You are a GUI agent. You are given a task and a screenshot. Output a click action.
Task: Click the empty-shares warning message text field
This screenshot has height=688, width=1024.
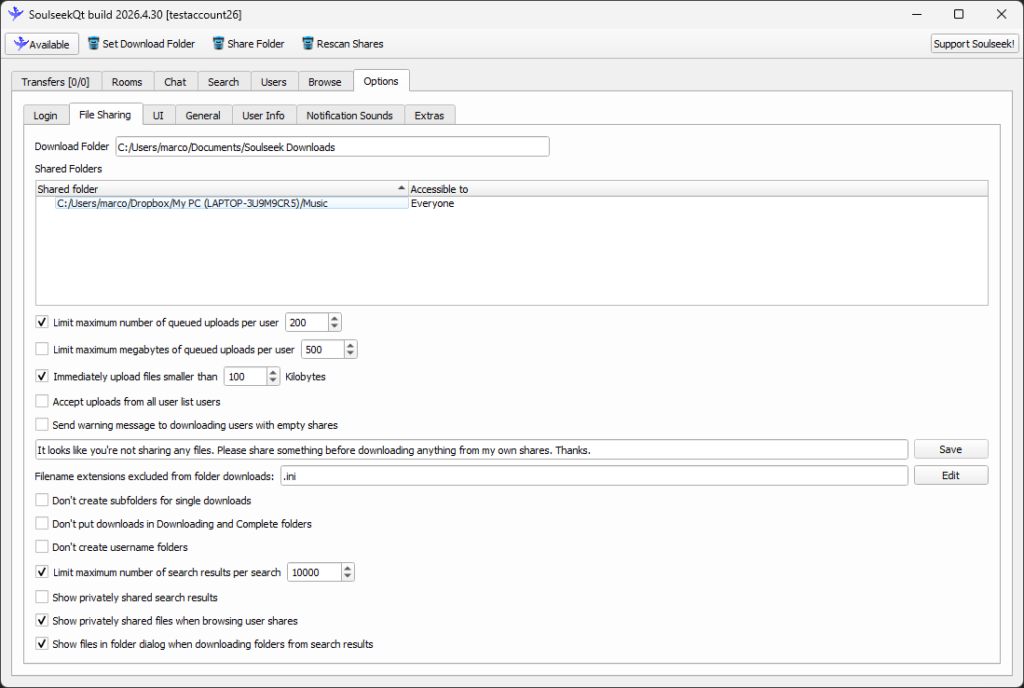tap(472, 450)
